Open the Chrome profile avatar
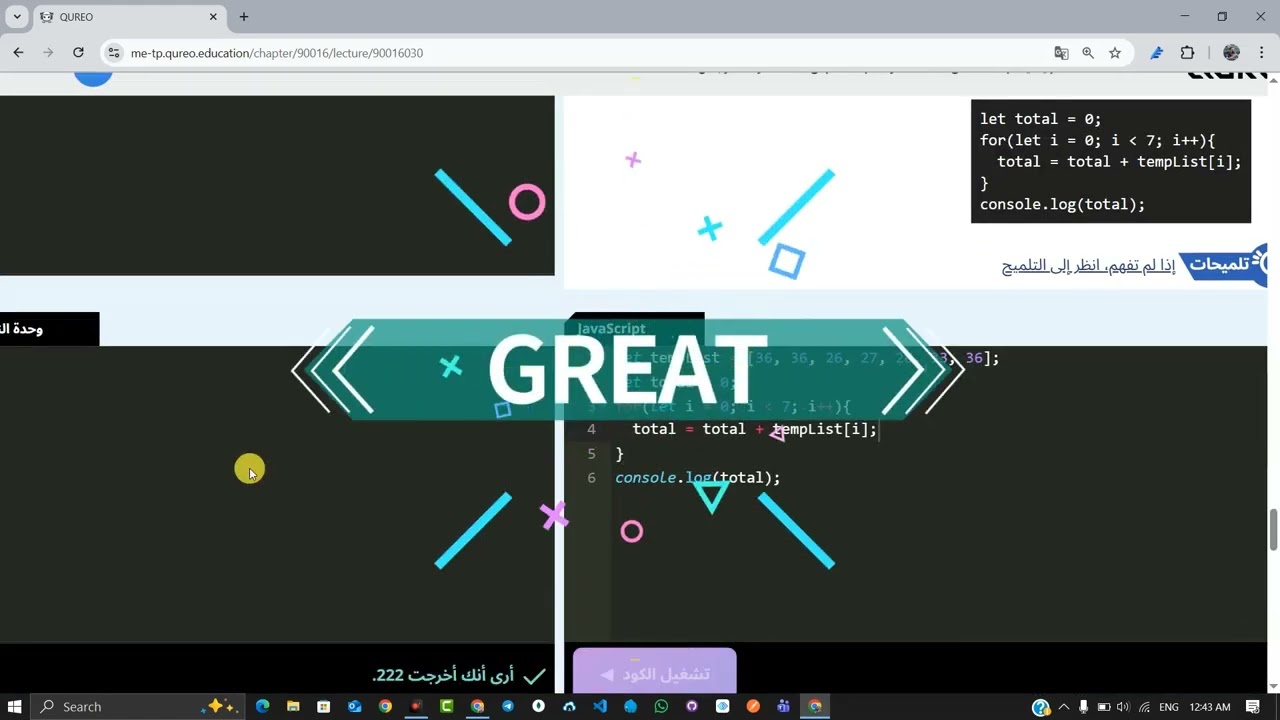The height and width of the screenshot is (720, 1280). point(1231,53)
